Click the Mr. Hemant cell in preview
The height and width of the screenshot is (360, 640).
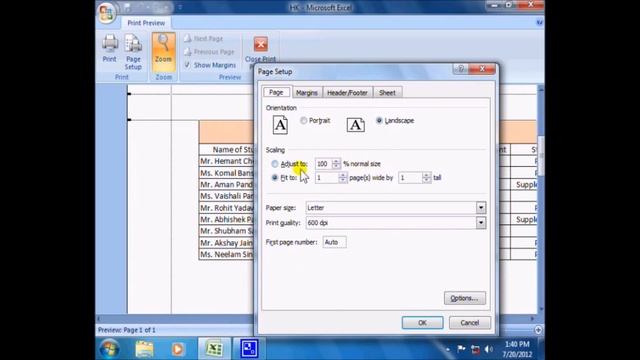click(x=226, y=161)
